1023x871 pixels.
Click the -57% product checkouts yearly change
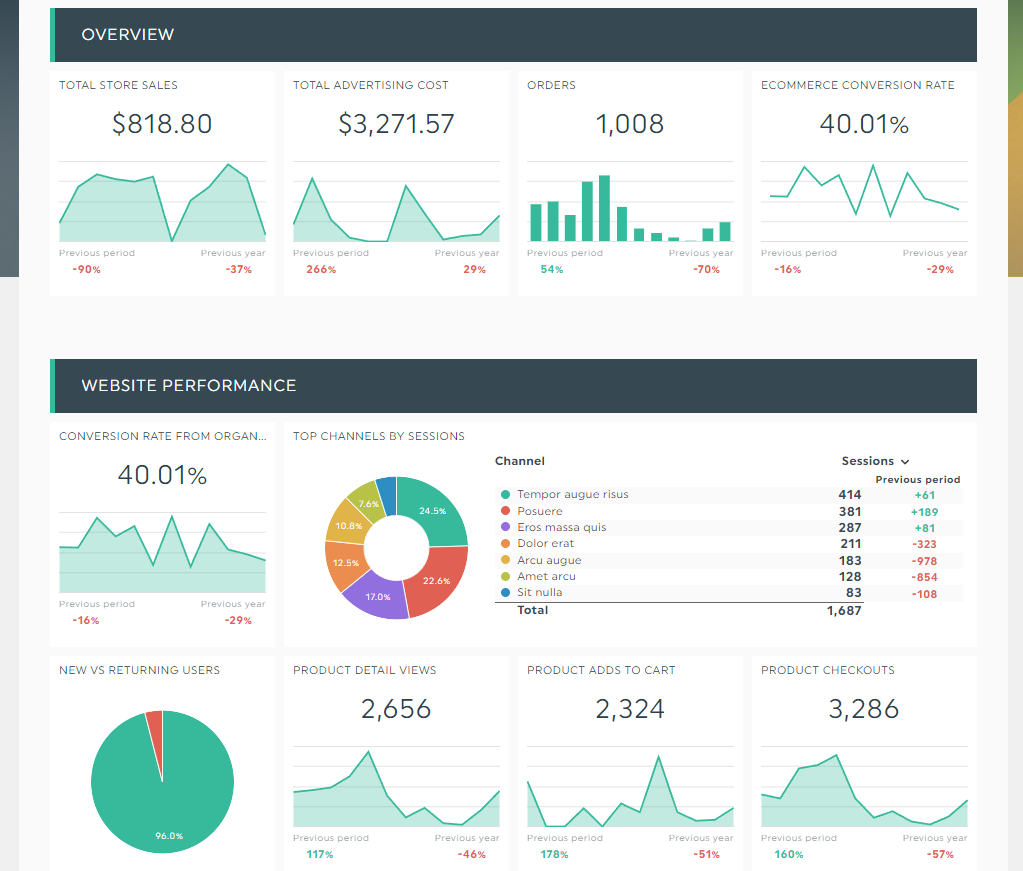(x=939, y=854)
